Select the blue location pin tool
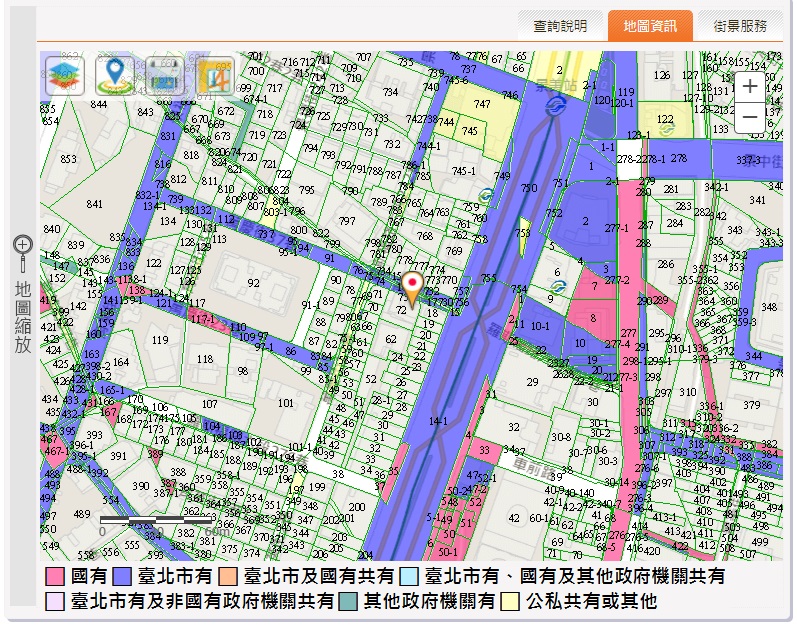This screenshot has height=626, width=797. [114, 76]
